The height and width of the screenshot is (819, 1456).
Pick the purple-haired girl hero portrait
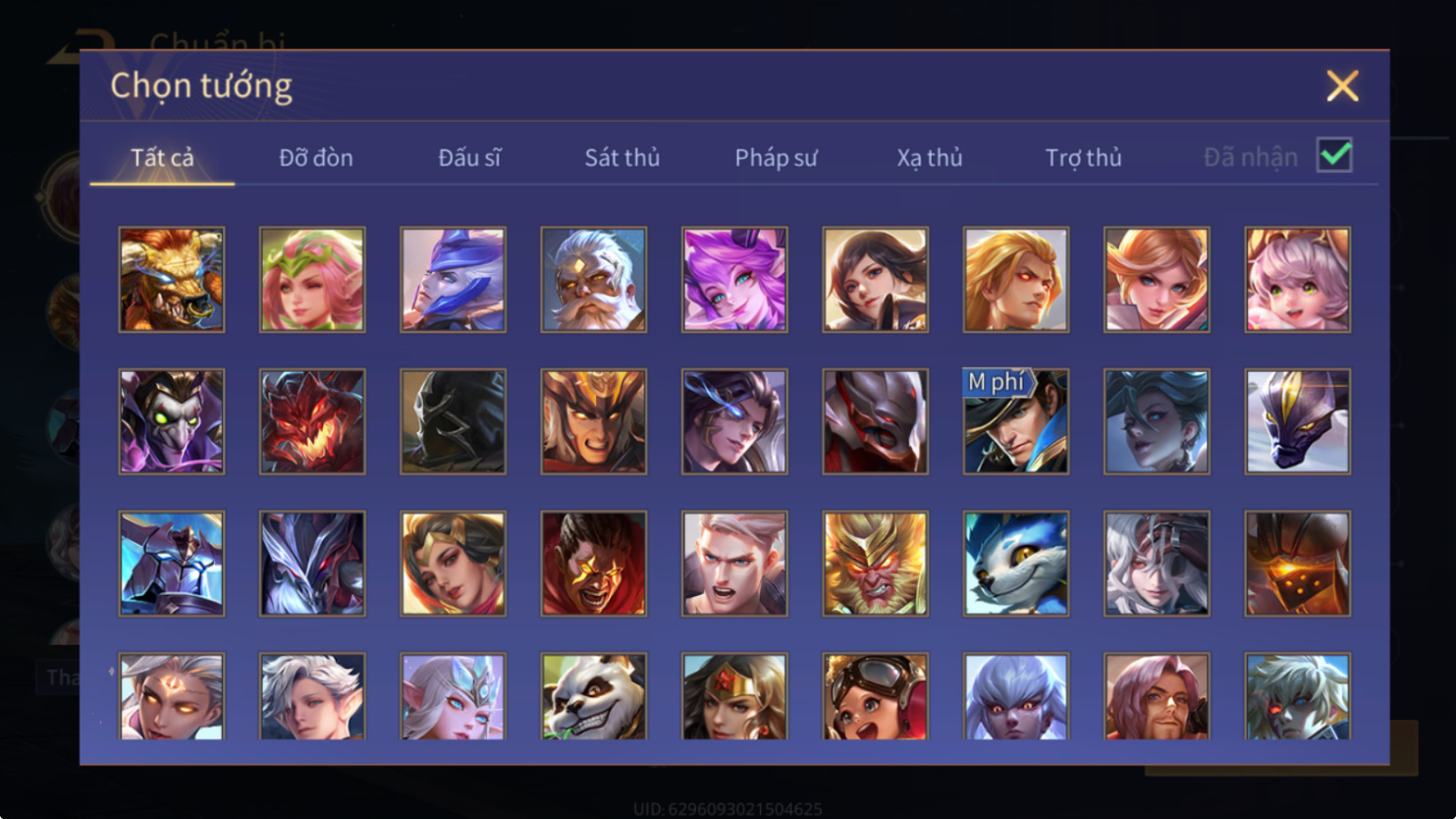click(x=734, y=280)
